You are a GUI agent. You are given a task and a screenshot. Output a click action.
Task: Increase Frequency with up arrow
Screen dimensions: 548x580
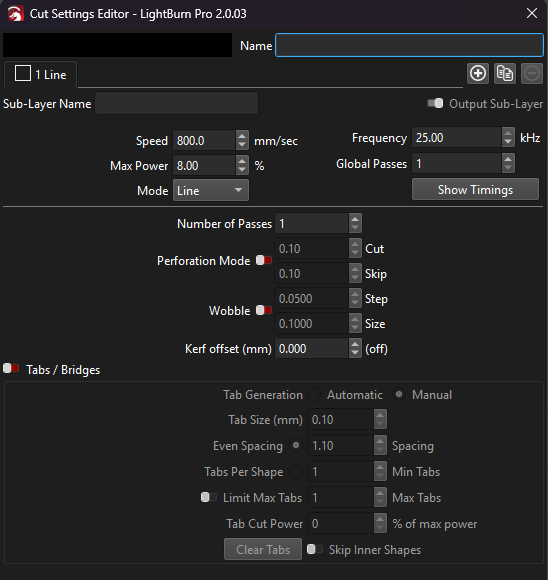click(x=508, y=133)
